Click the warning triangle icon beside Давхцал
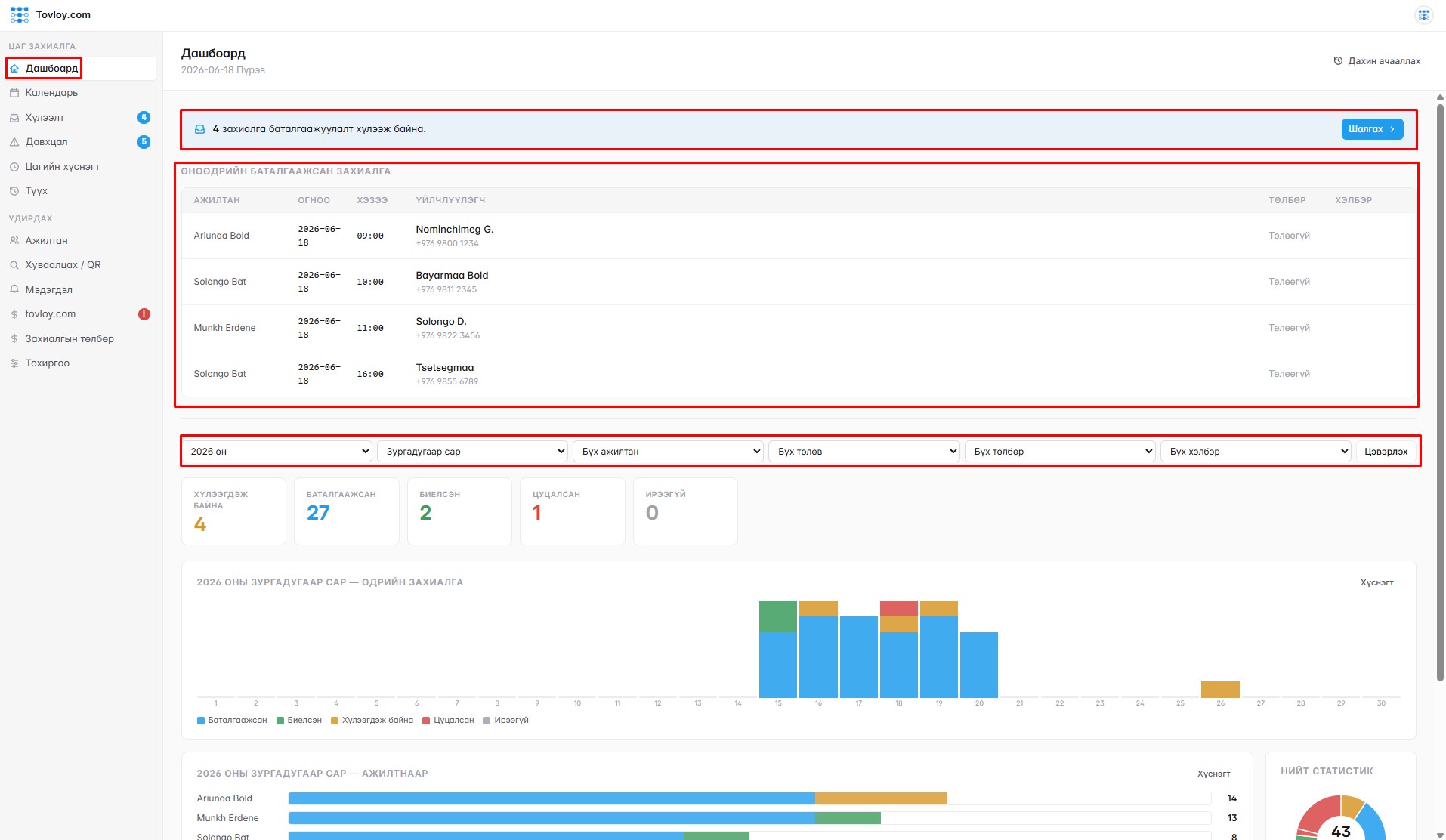1446x840 pixels. click(14, 142)
